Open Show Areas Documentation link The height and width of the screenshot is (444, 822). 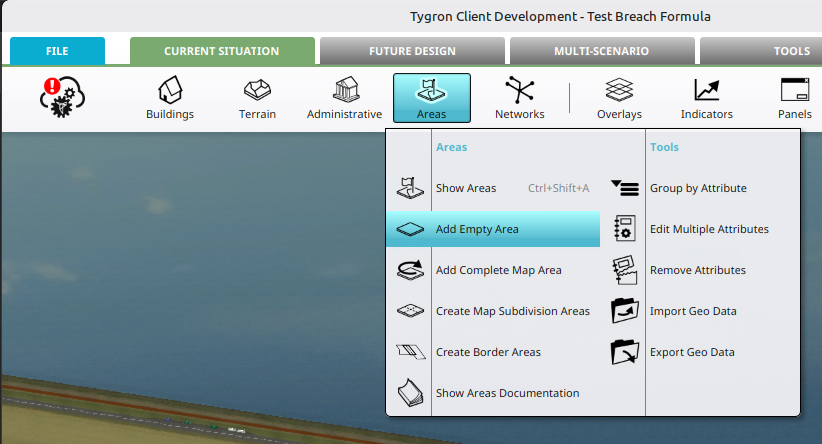pos(507,393)
